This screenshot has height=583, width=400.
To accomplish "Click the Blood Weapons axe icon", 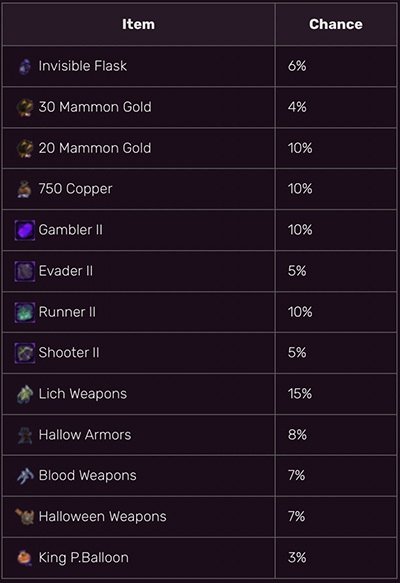I will click(x=25, y=476).
